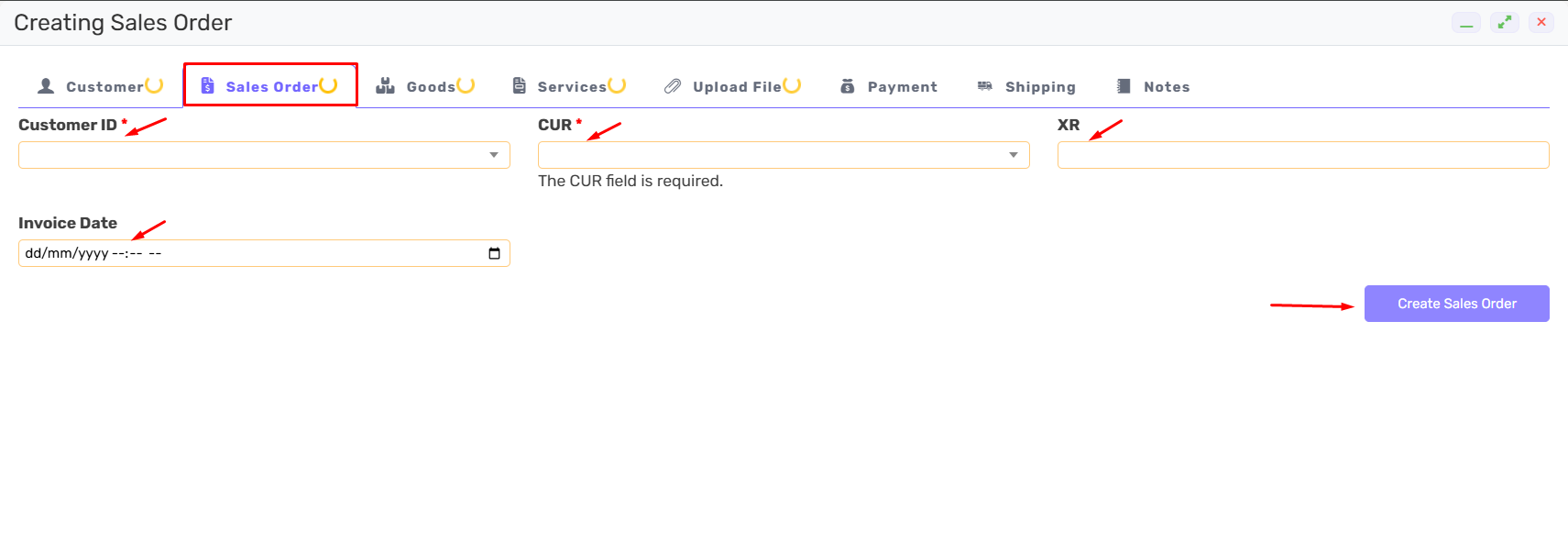Screen dimensions: 1568x543
Task: Click the Sales Order document icon
Action: point(207,86)
